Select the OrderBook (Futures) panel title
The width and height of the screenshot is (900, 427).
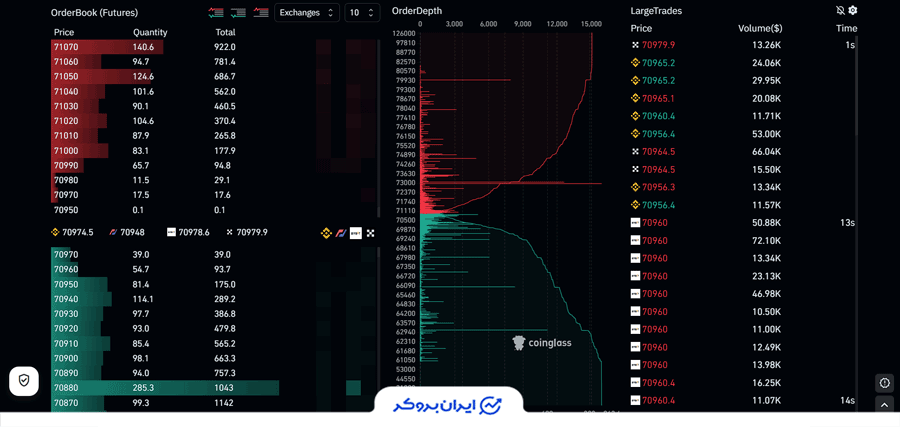[95, 13]
